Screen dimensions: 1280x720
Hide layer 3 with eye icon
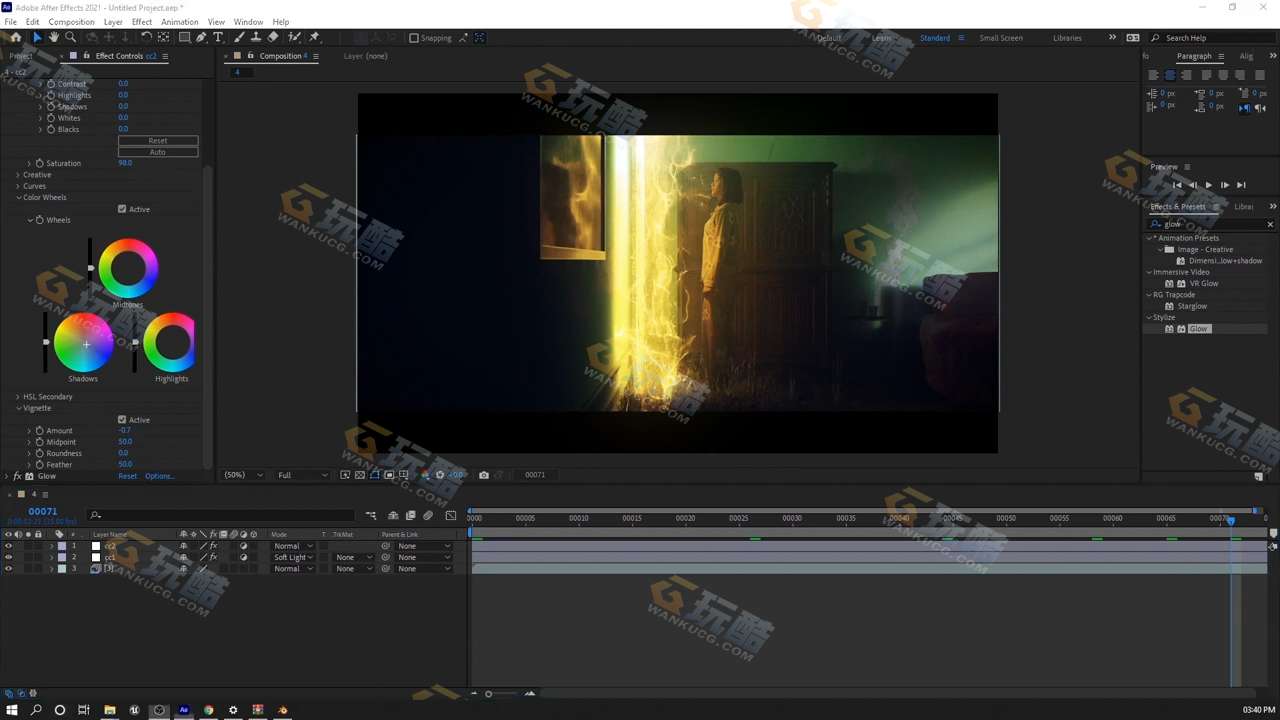pos(8,568)
